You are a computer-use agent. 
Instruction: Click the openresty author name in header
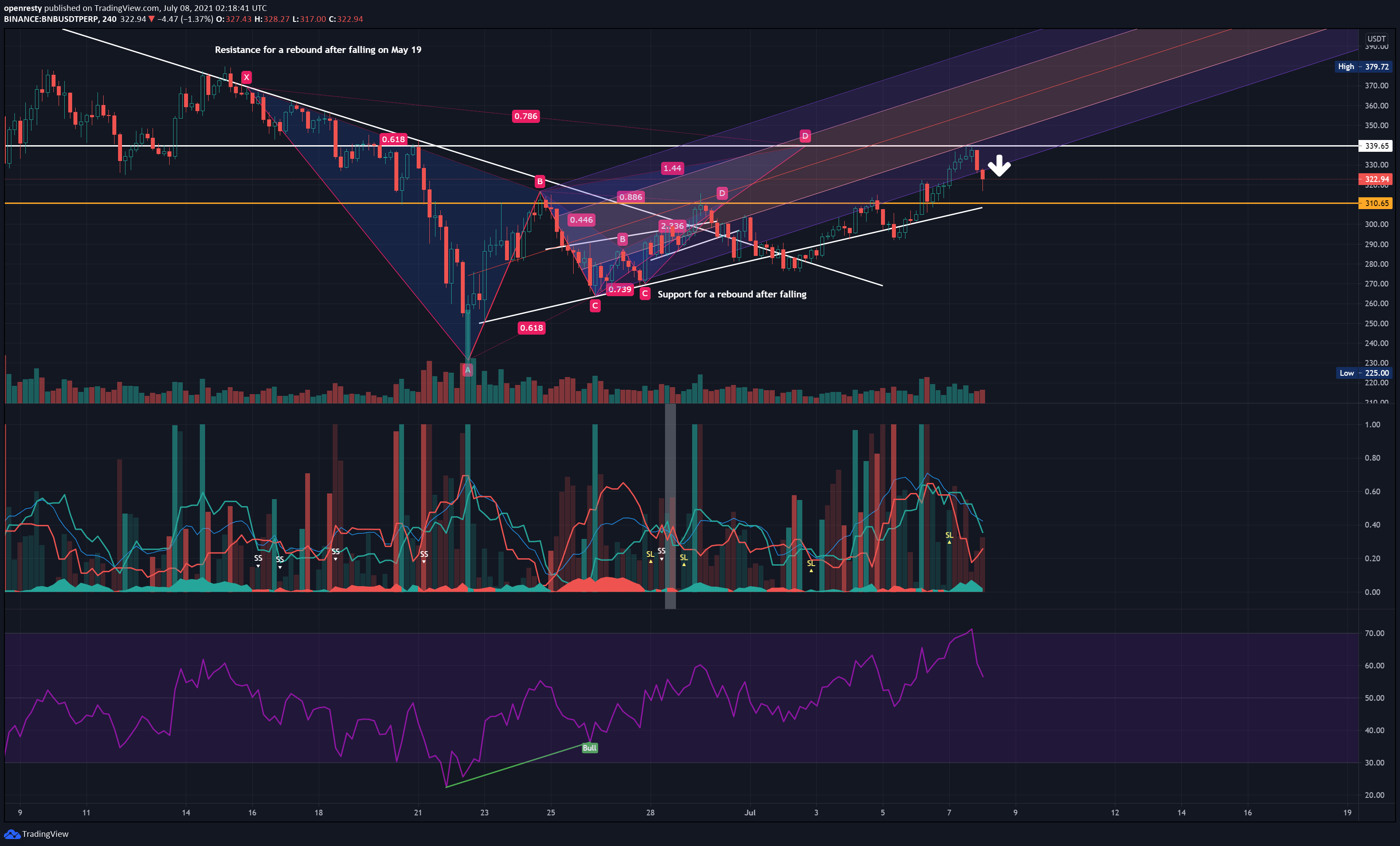(x=23, y=8)
